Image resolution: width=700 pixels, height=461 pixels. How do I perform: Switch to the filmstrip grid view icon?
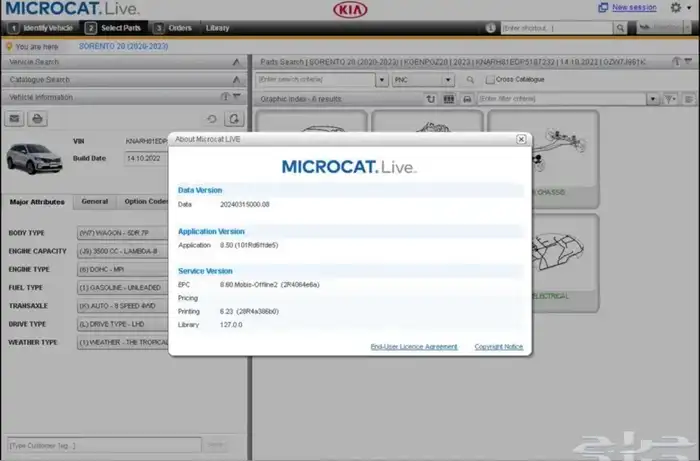[449, 99]
